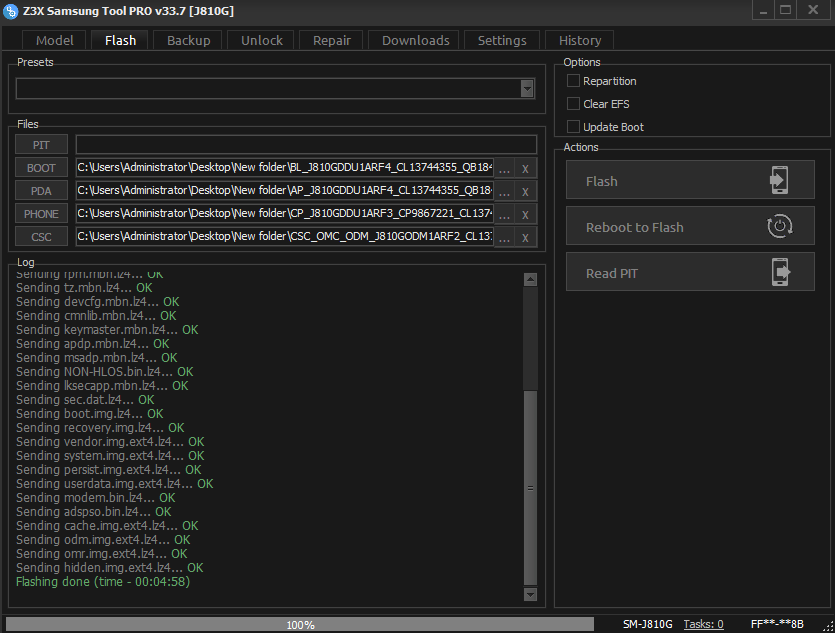
Task: Select the 'Sending system.img.ext4.lz4' log line
Action: click(x=110, y=456)
